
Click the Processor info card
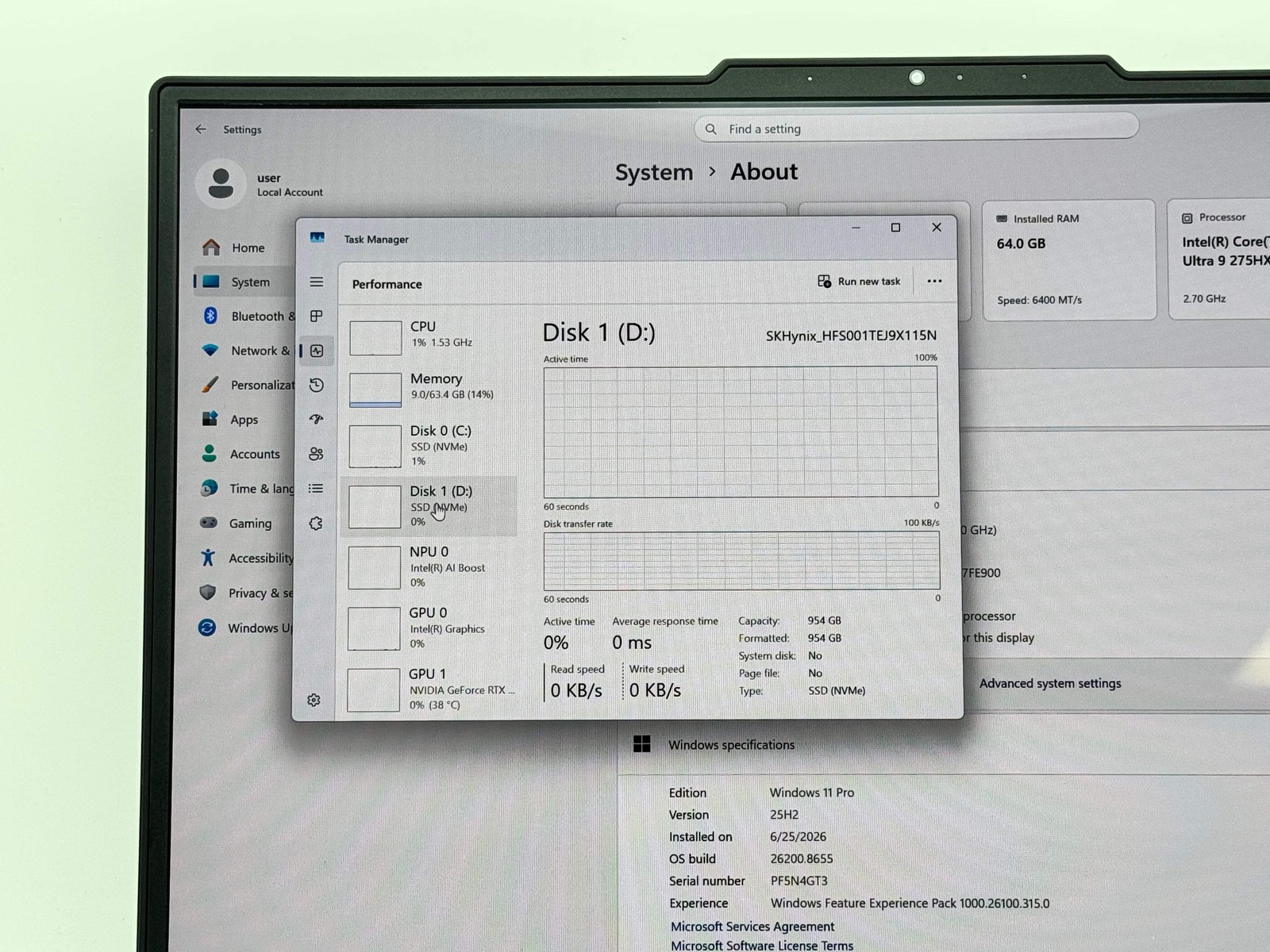tap(1219, 259)
